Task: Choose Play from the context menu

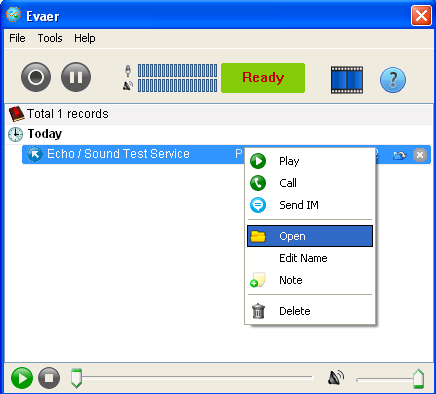Action: pos(310,161)
